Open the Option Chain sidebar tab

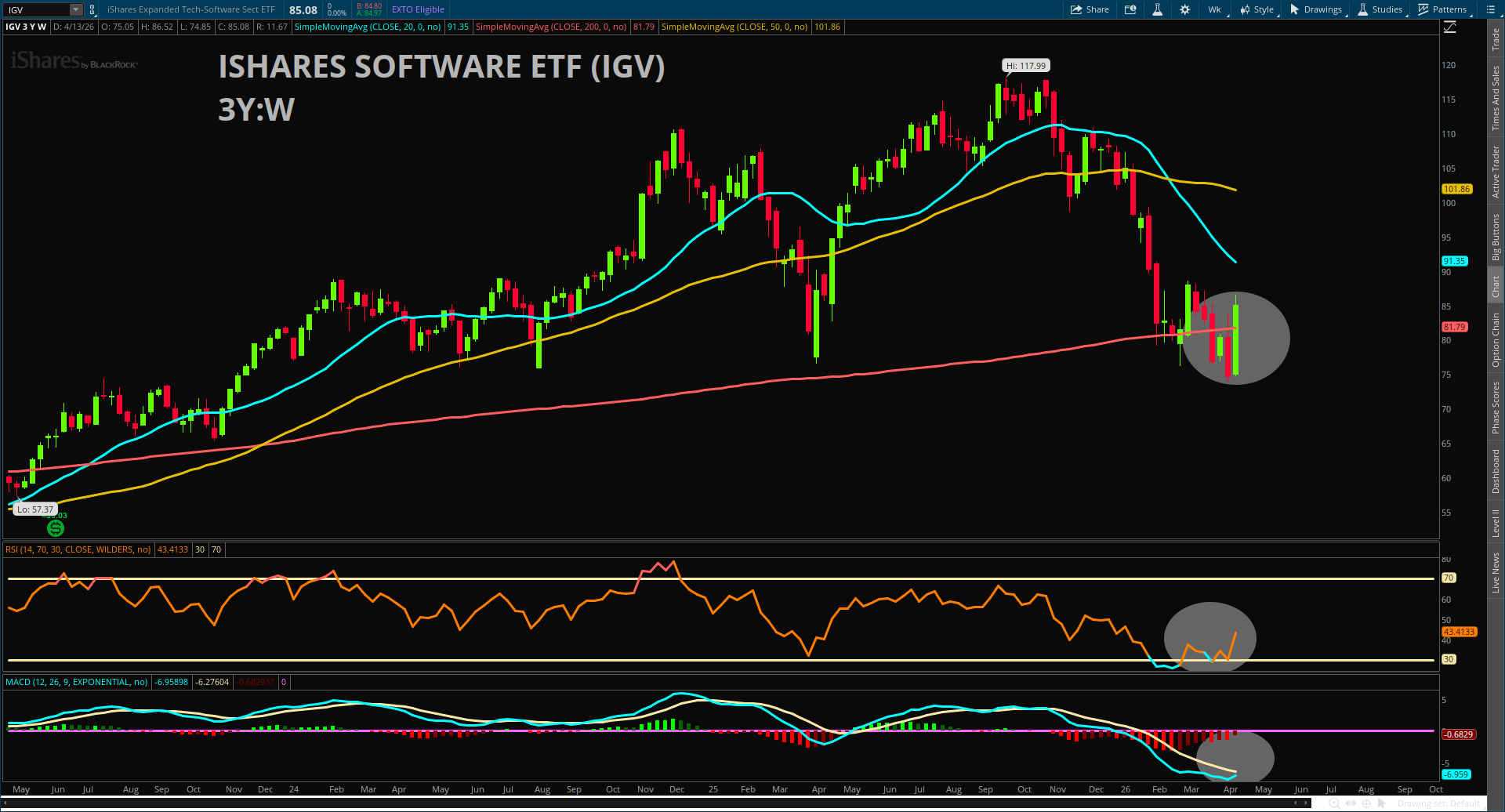1496,340
